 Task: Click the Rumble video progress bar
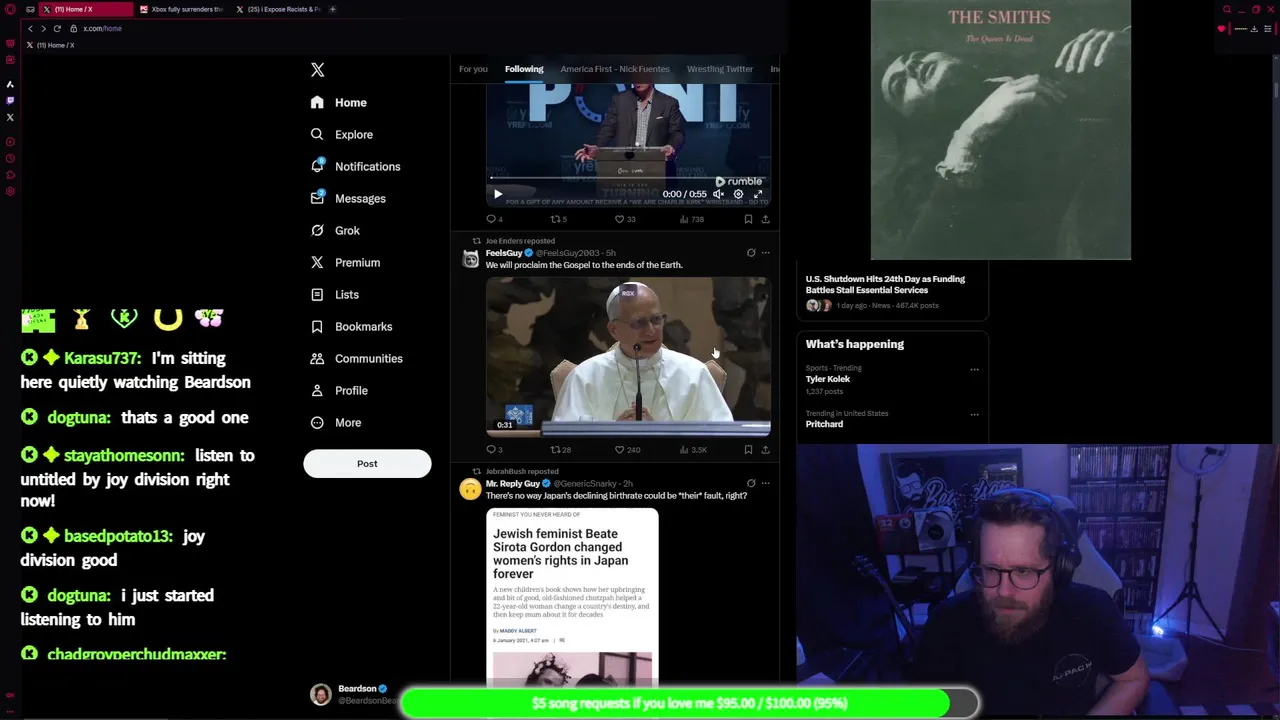[x=628, y=178]
